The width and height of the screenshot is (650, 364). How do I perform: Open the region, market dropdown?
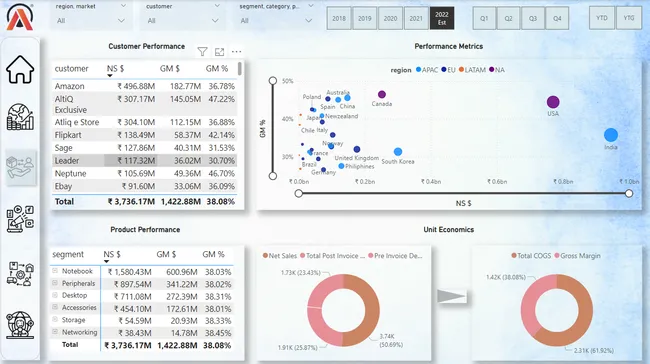pos(91,20)
